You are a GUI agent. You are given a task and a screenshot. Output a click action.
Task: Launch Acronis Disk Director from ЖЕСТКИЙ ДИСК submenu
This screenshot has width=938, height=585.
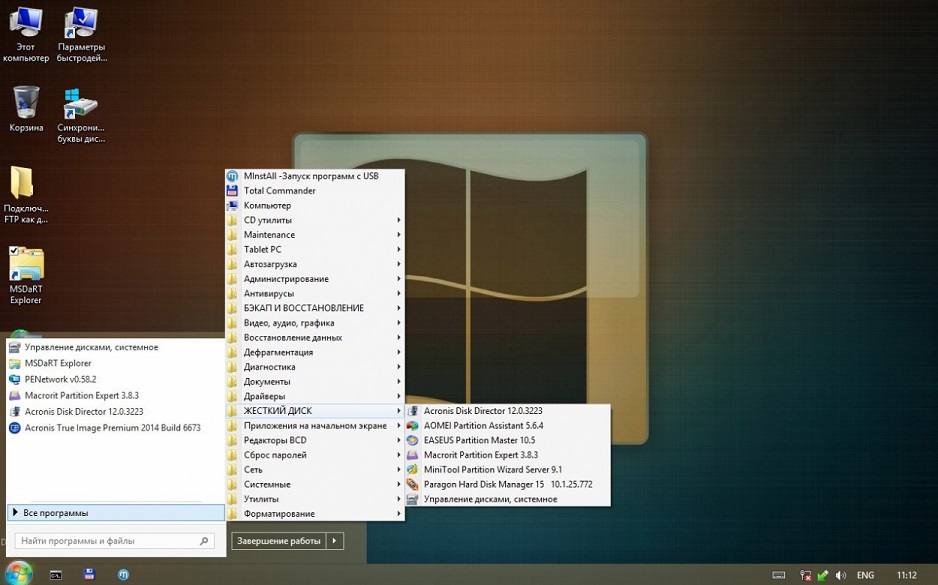click(508, 411)
